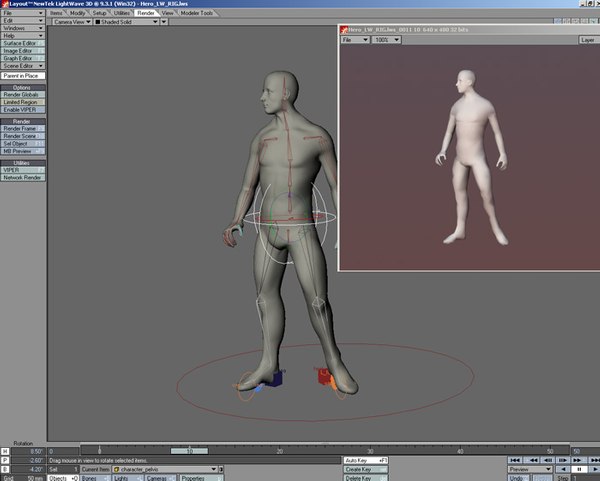Viewport: 600px width, 481px height.
Task: Select the Render tab
Action: point(146,13)
